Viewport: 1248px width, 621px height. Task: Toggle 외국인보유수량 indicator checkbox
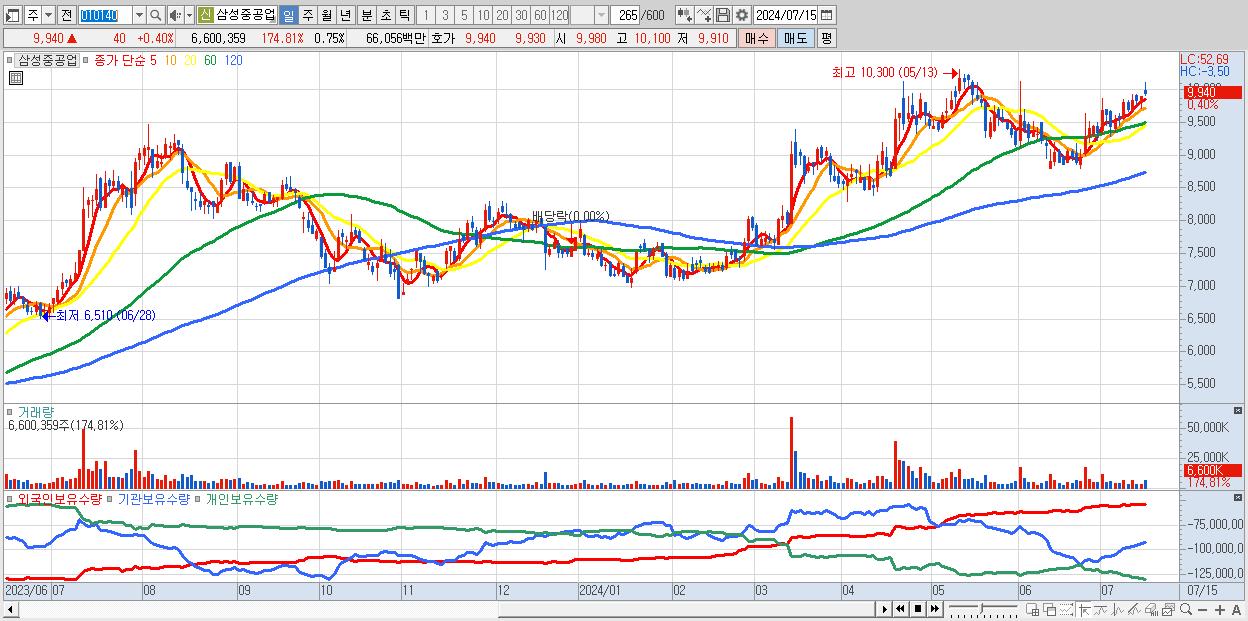9,498
